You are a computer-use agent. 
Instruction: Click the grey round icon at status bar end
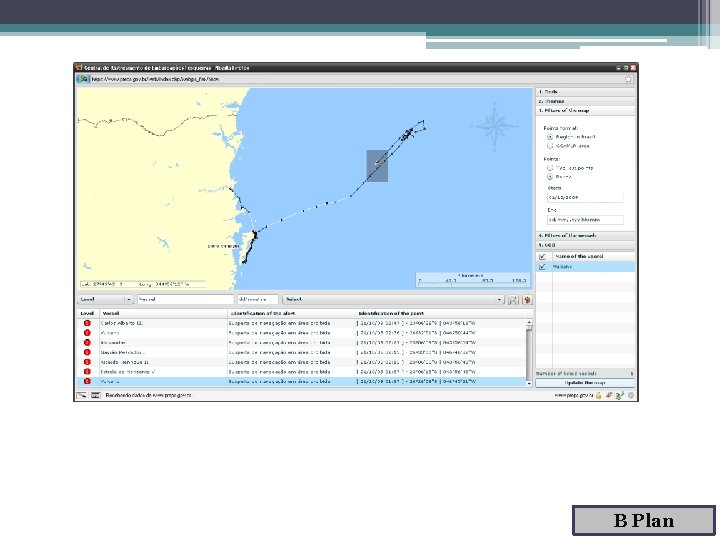(631, 395)
